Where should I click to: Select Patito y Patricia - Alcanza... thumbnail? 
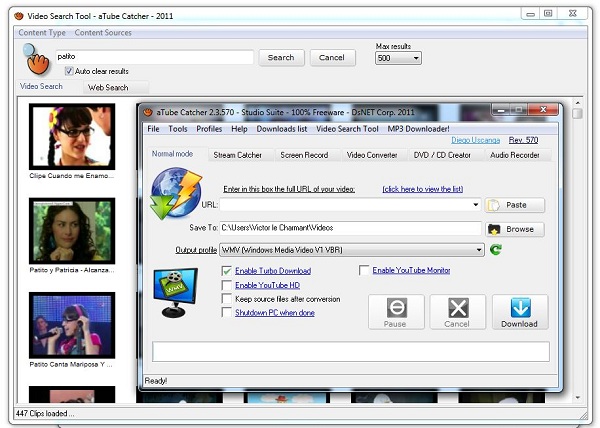(72, 231)
